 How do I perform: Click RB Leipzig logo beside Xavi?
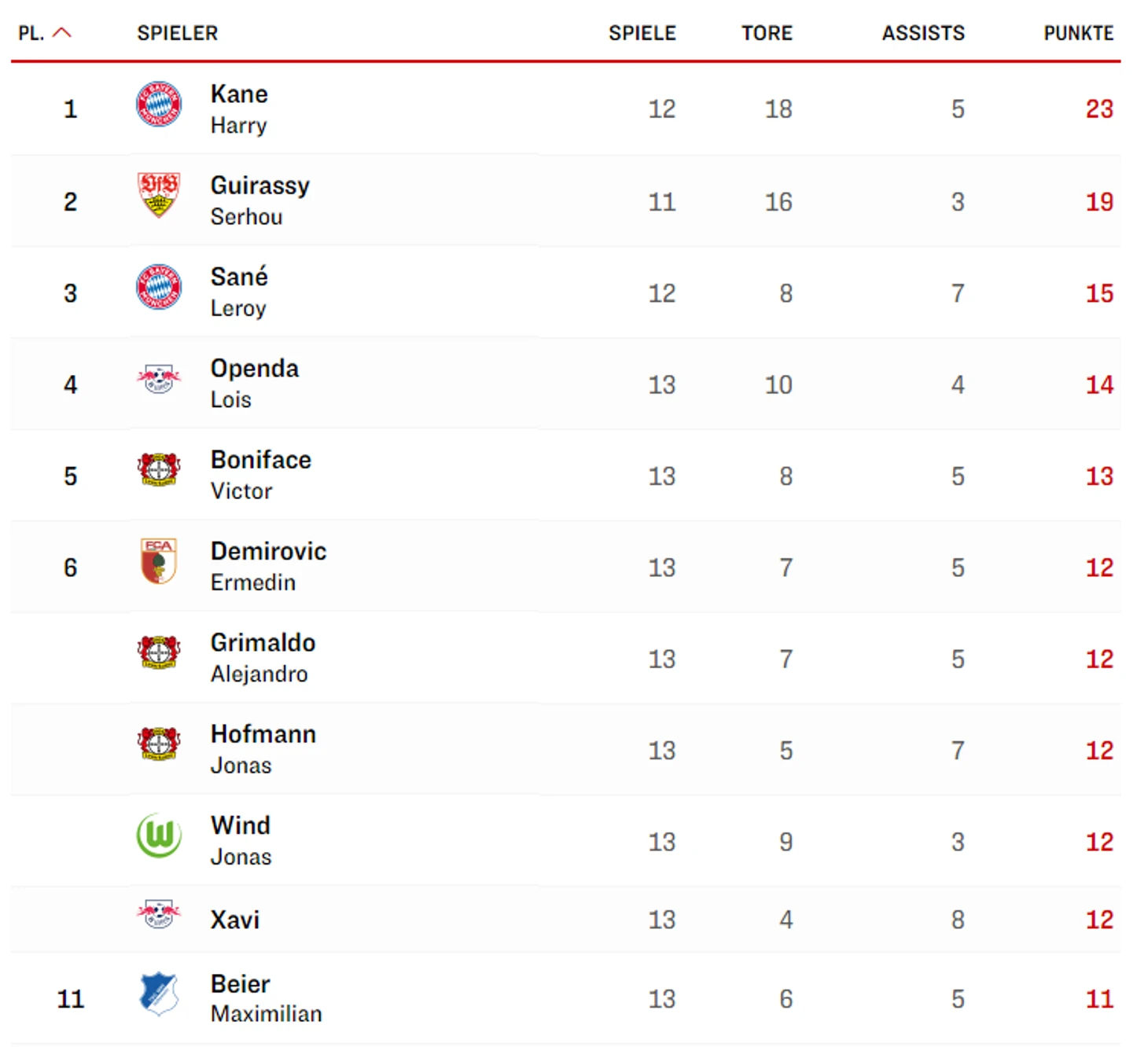point(159,914)
